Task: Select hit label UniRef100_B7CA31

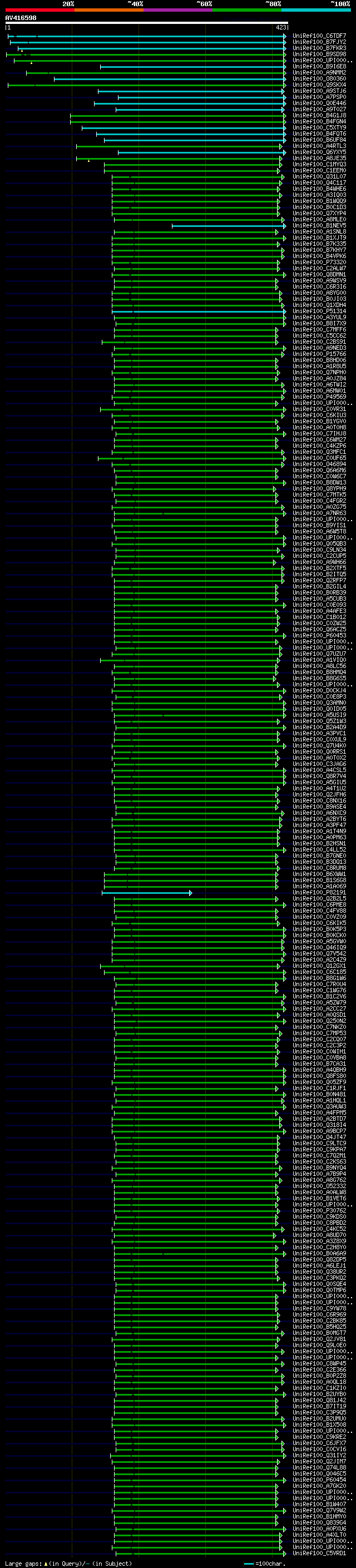Action: (319, 1064)
